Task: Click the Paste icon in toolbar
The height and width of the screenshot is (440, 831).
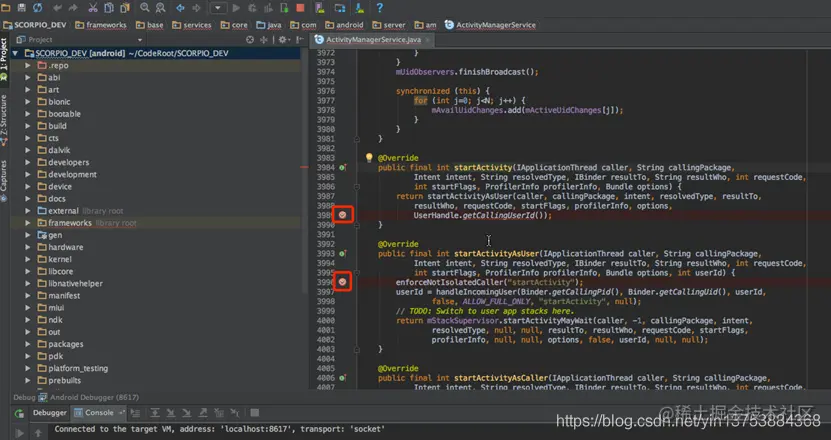Action: click(125, 7)
